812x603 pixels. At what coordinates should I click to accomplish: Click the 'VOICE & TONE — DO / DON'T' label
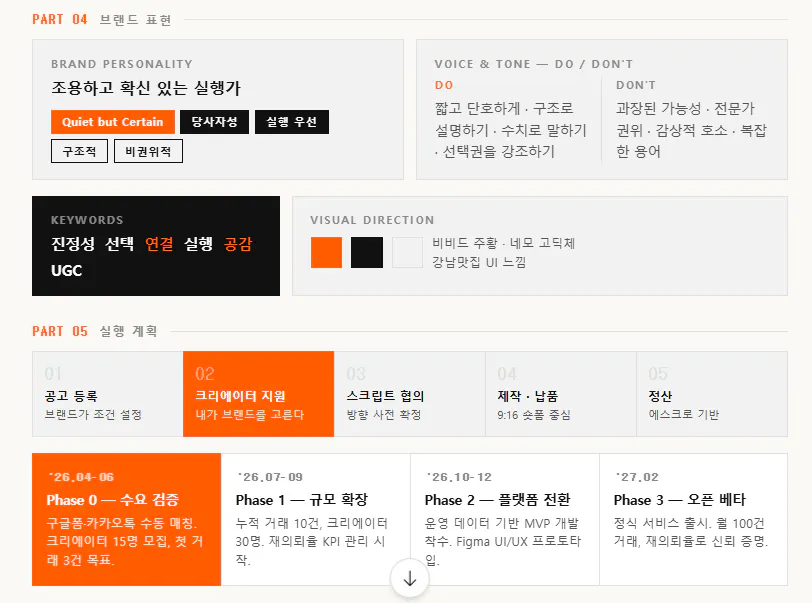[x=534, y=64]
